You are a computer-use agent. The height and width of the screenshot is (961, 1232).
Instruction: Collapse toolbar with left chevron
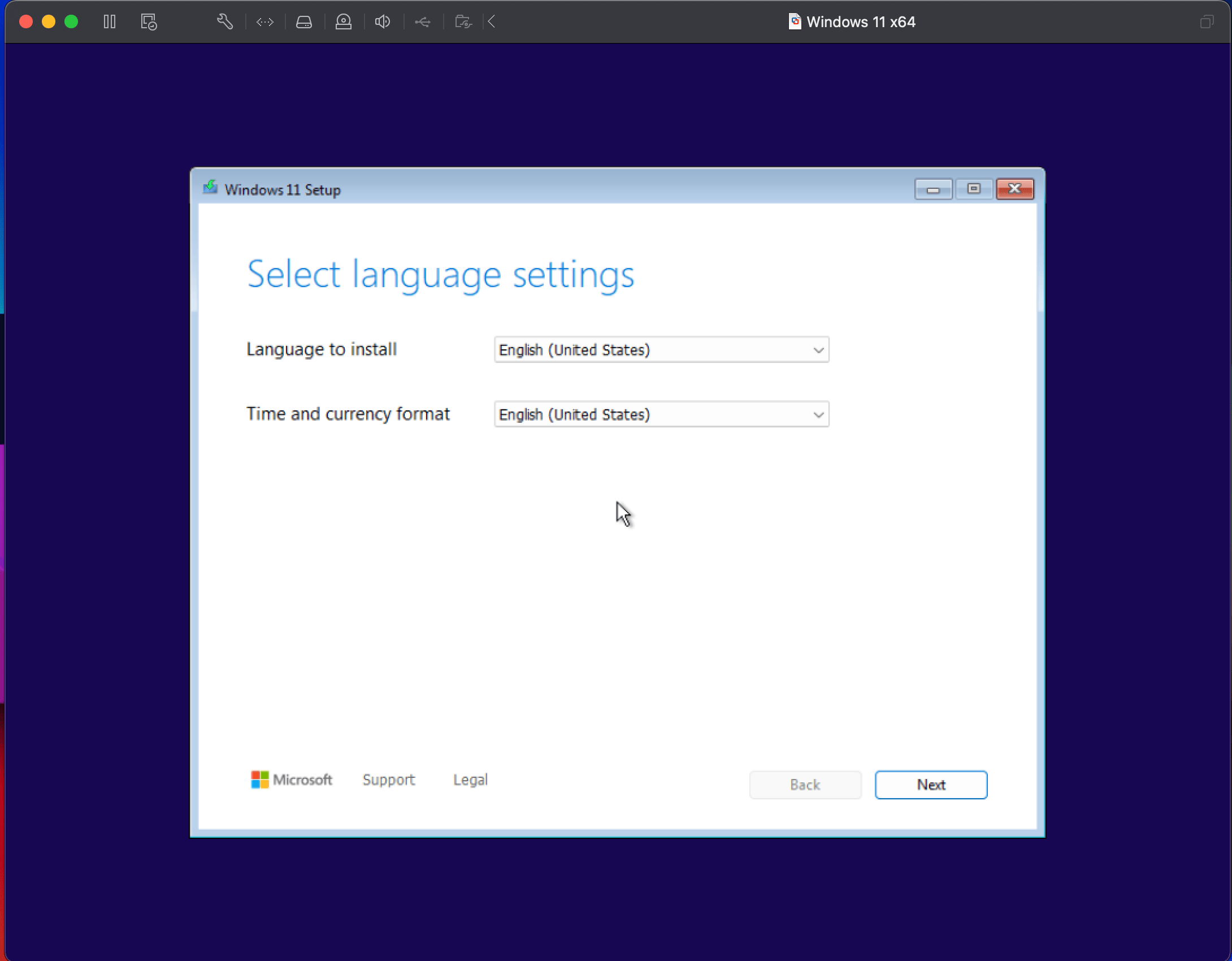point(492,22)
